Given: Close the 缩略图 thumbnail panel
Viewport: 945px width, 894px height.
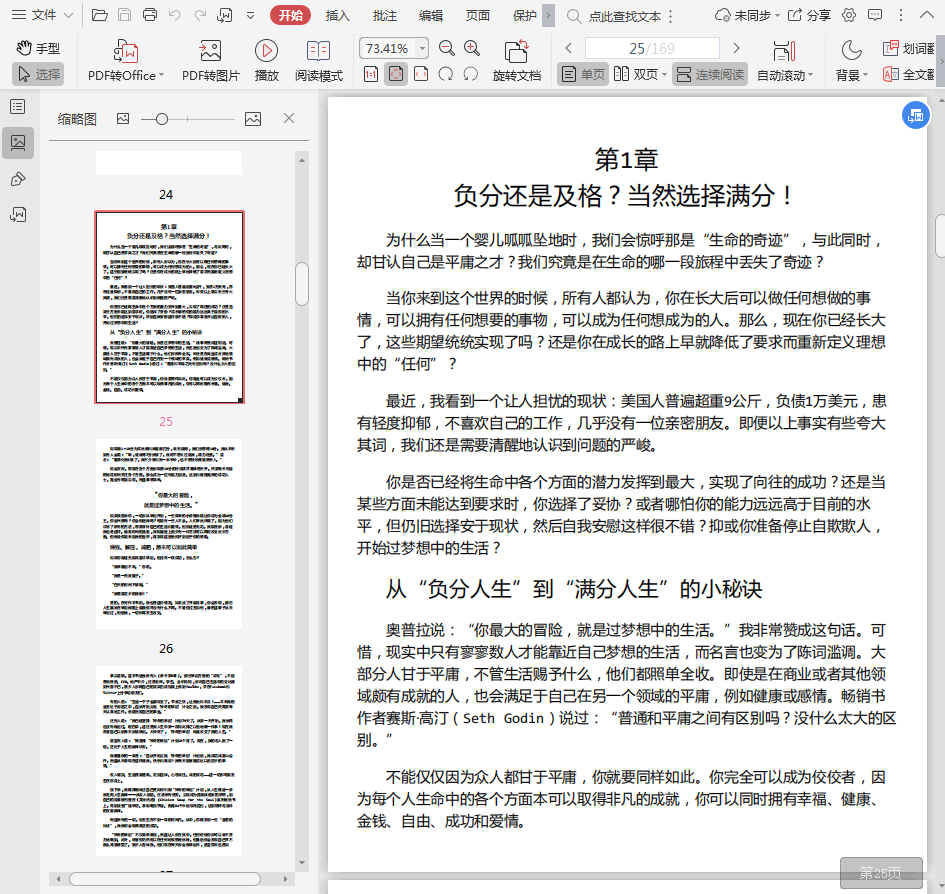Looking at the screenshot, I should (x=289, y=118).
